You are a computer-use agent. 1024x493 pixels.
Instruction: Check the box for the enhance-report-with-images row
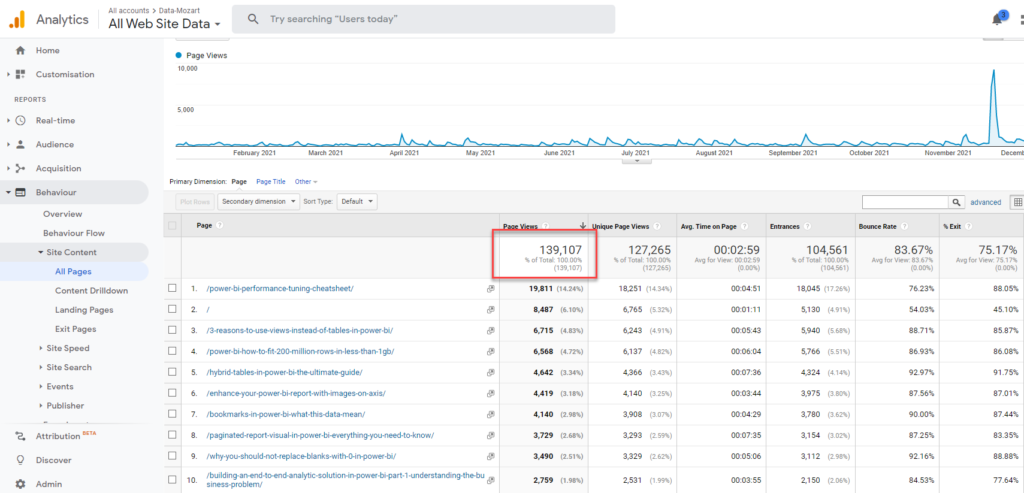pos(172,393)
